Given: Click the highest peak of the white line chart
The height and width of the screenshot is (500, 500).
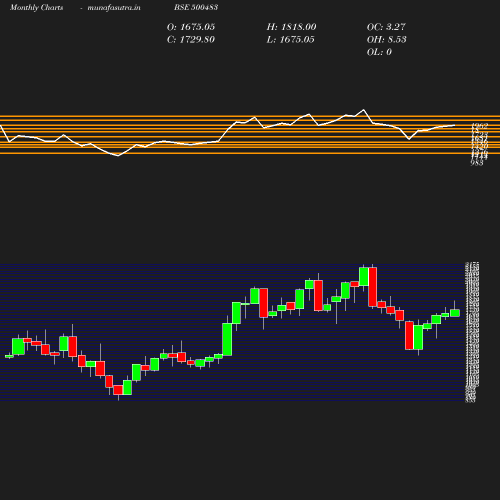Looking at the screenshot, I should pos(364,110).
